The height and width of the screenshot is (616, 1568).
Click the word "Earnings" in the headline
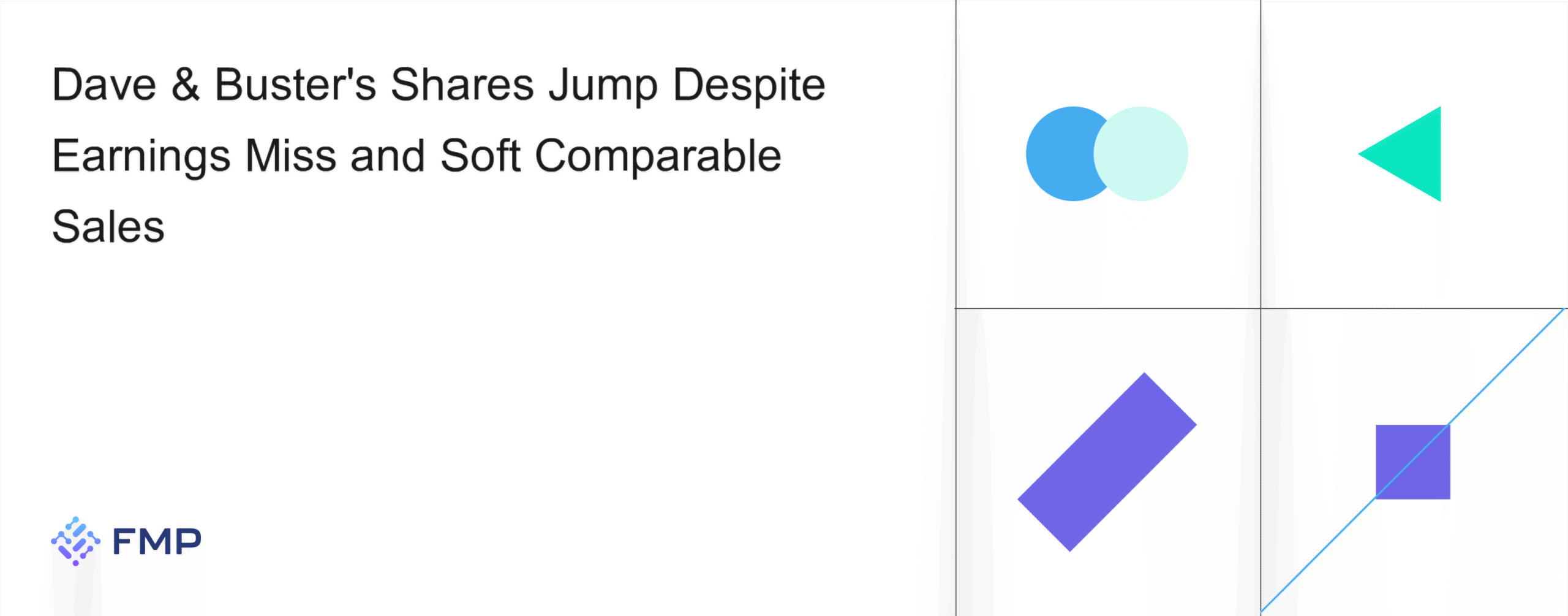(141, 157)
